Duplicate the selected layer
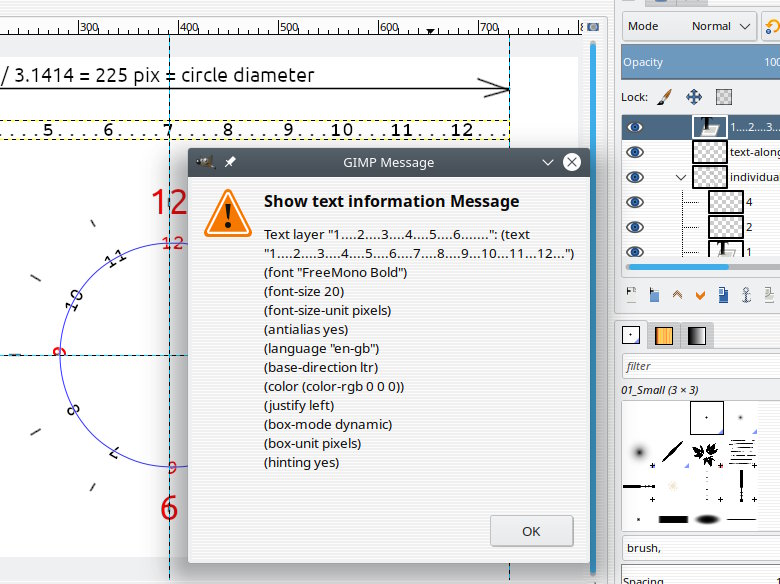The height and width of the screenshot is (584, 780). point(723,294)
